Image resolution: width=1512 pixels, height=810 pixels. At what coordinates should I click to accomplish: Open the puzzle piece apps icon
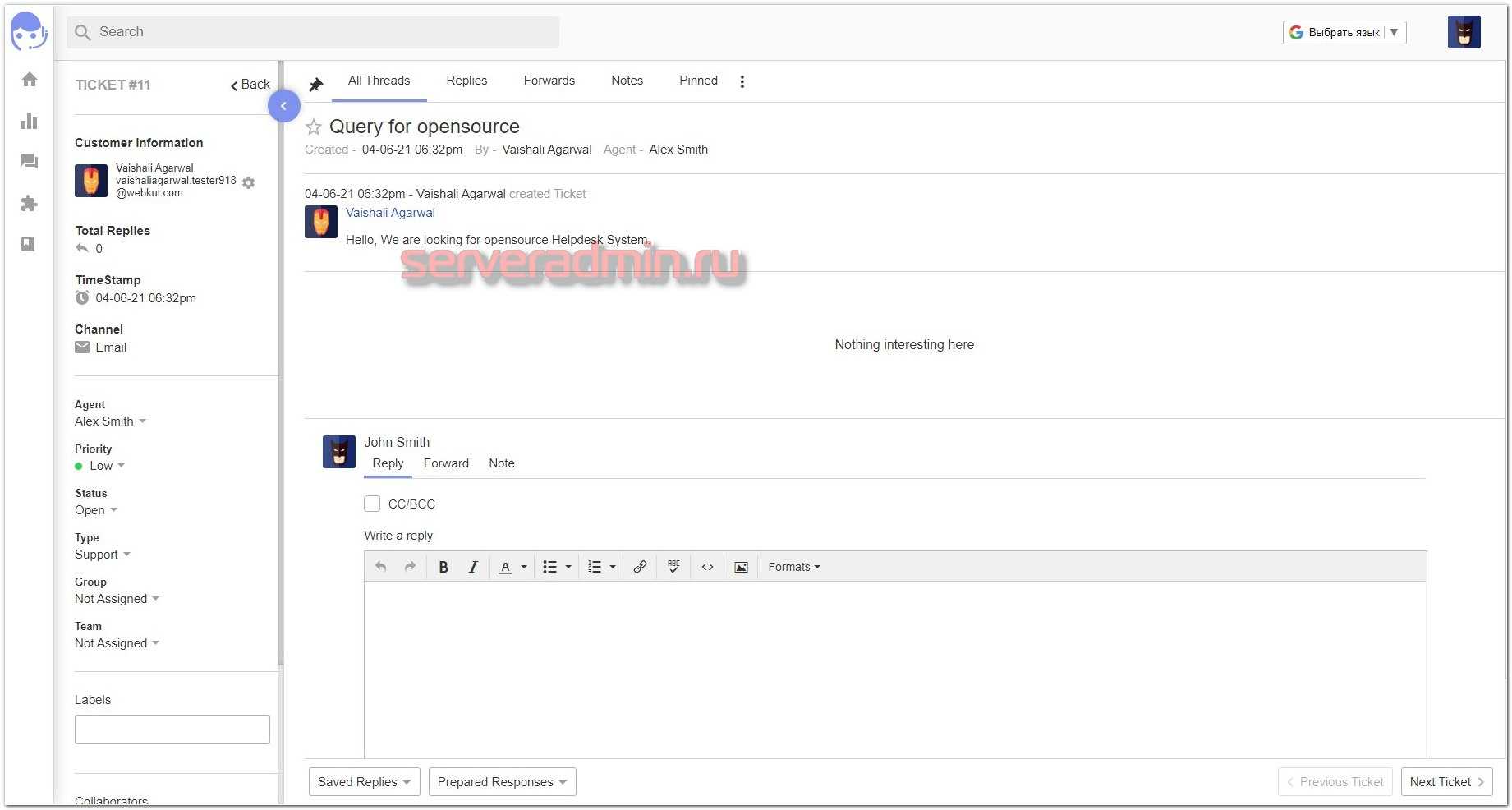click(x=30, y=203)
